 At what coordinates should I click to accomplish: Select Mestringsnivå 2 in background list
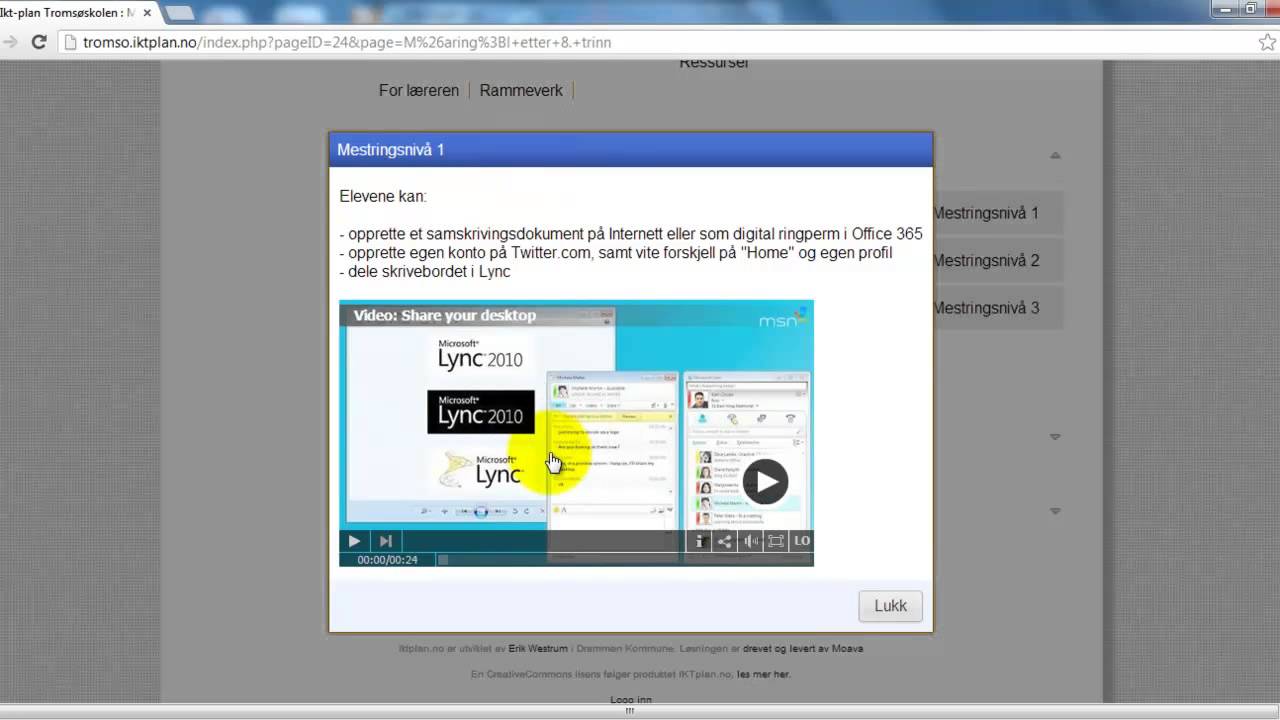tap(986, 261)
